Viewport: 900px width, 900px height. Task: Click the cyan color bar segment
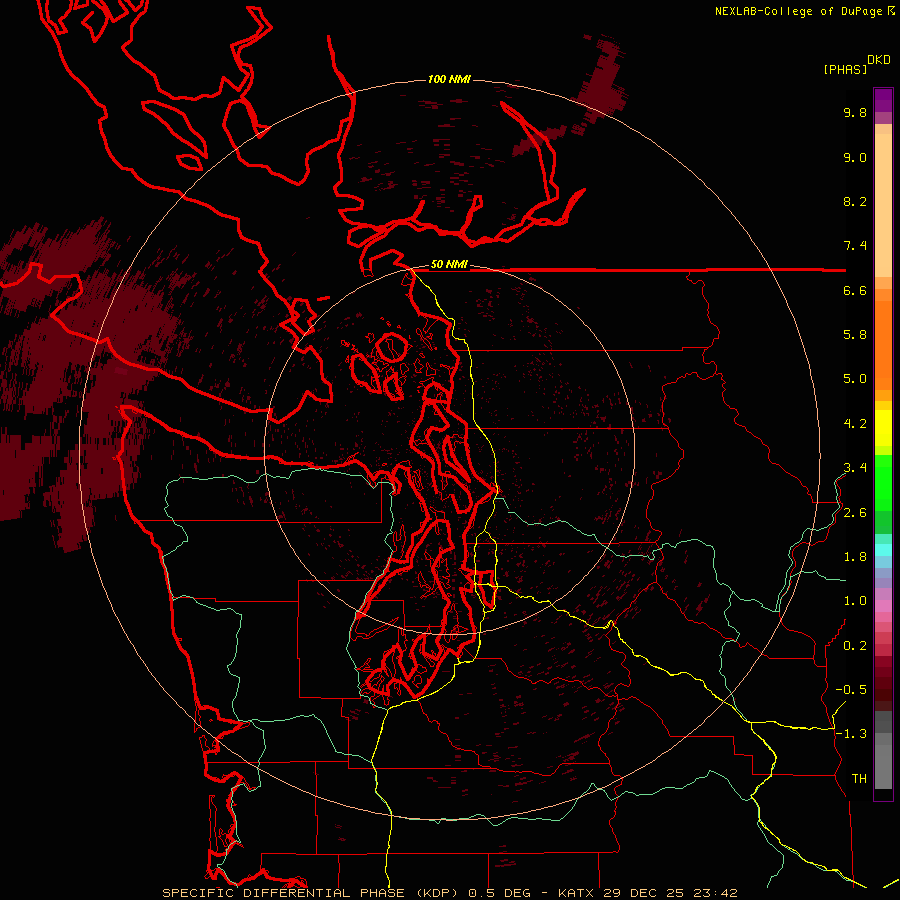click(x=883, y=550)
